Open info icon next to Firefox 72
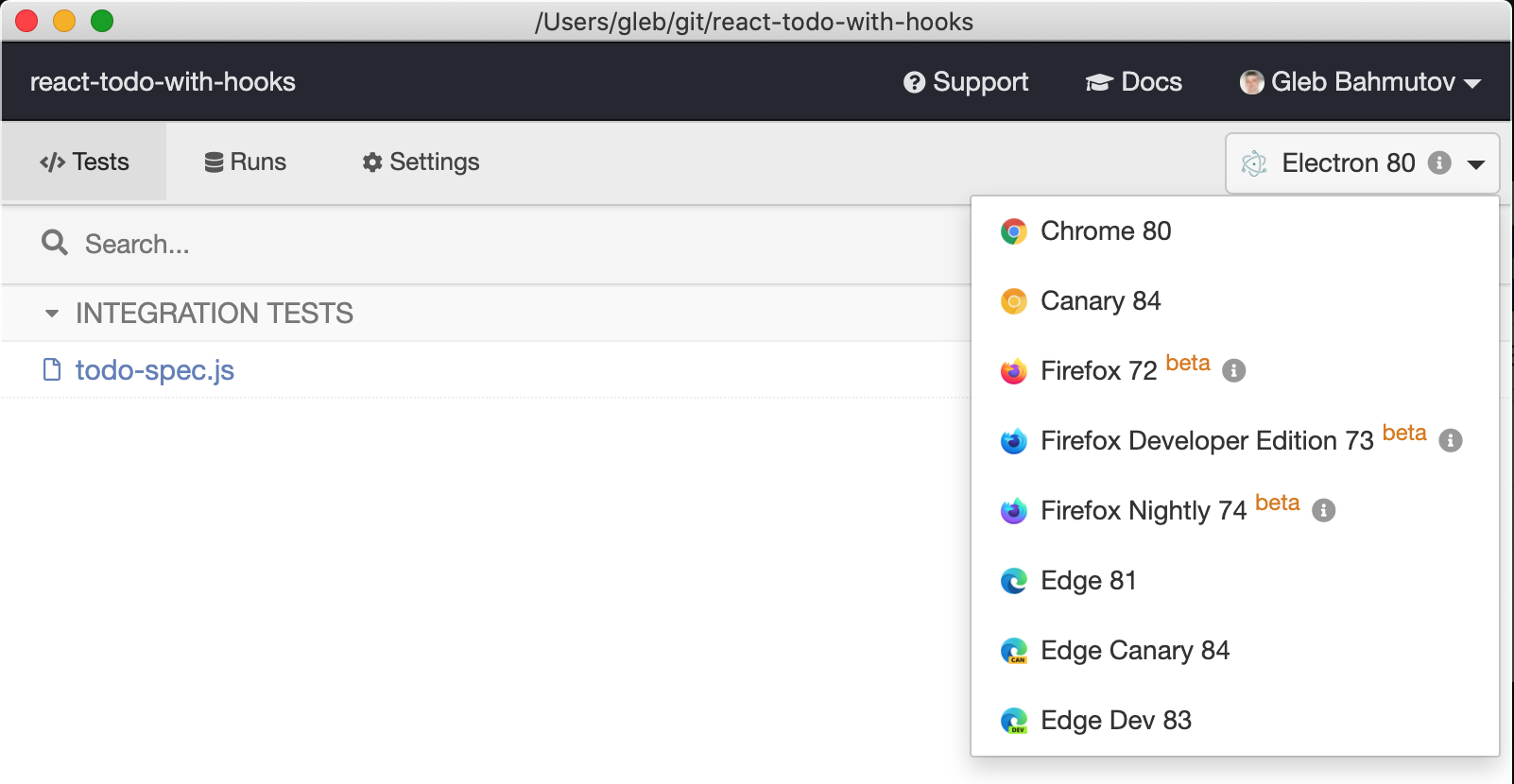1514x784 pixels. tap(1233, 370)
